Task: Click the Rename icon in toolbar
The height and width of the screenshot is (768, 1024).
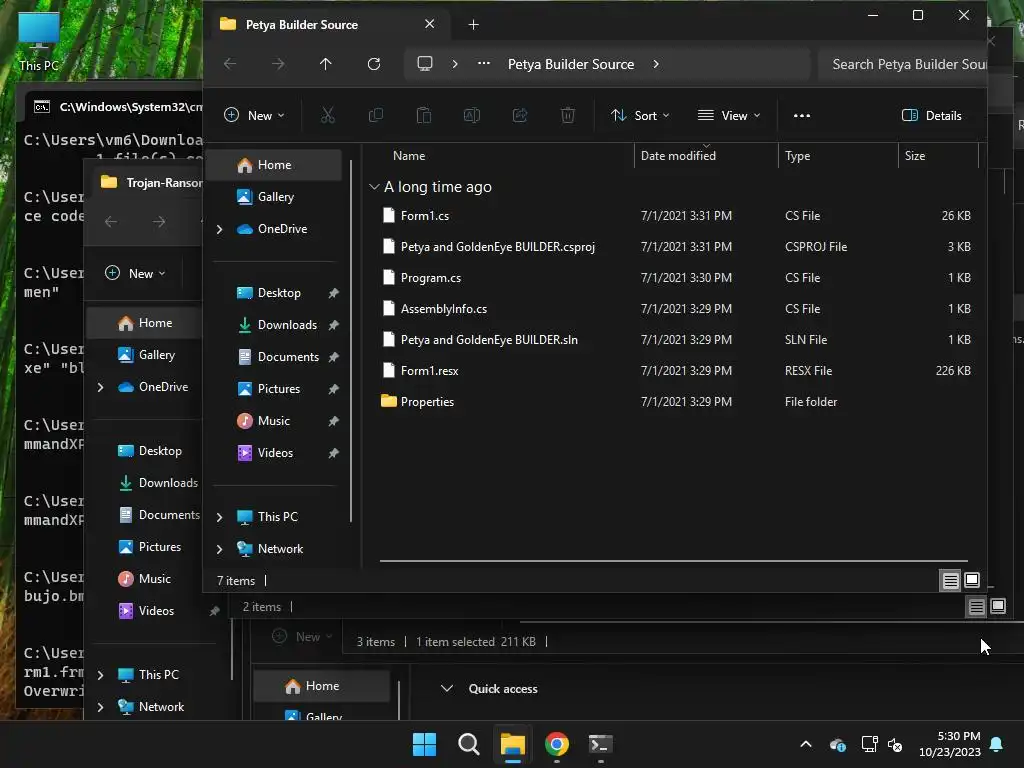Action: [472, 116]
